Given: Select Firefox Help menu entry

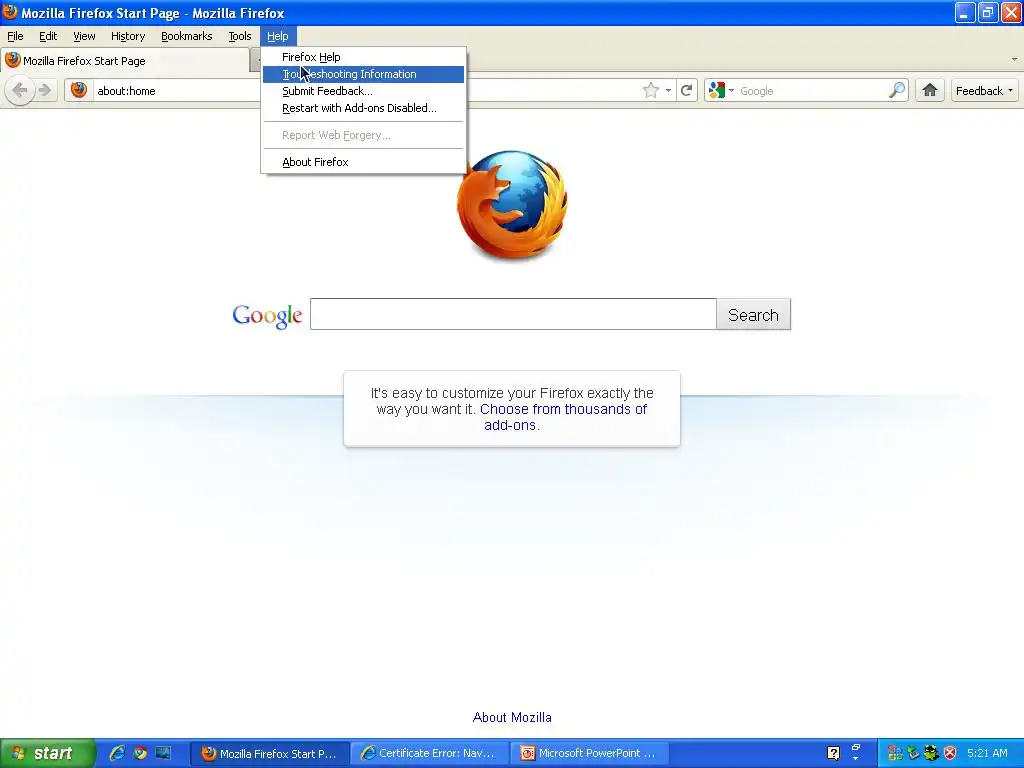Looking at the screenshot, I should (363, 57).
